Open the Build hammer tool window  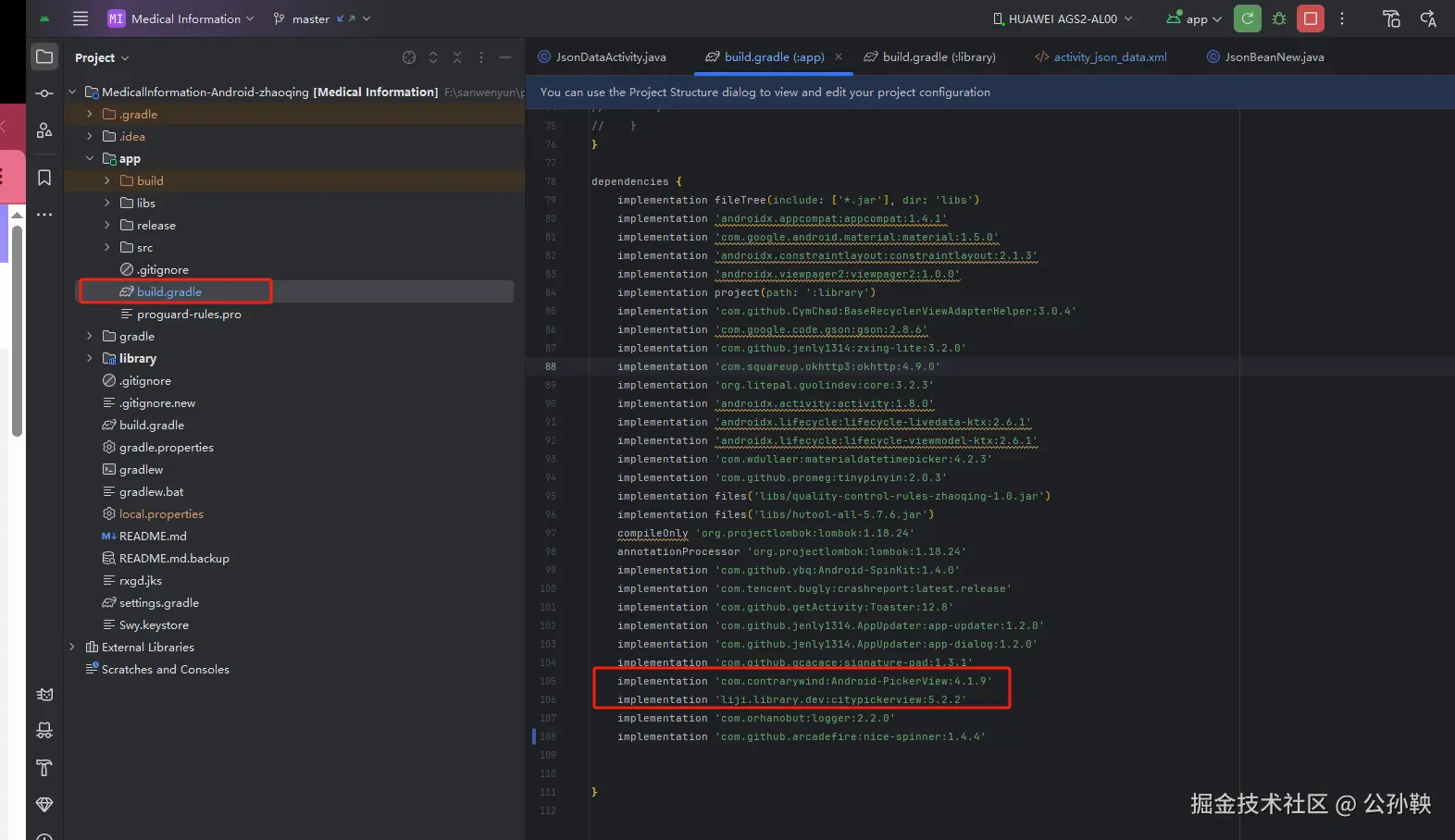pyautogui.click(x=44, y=768)
